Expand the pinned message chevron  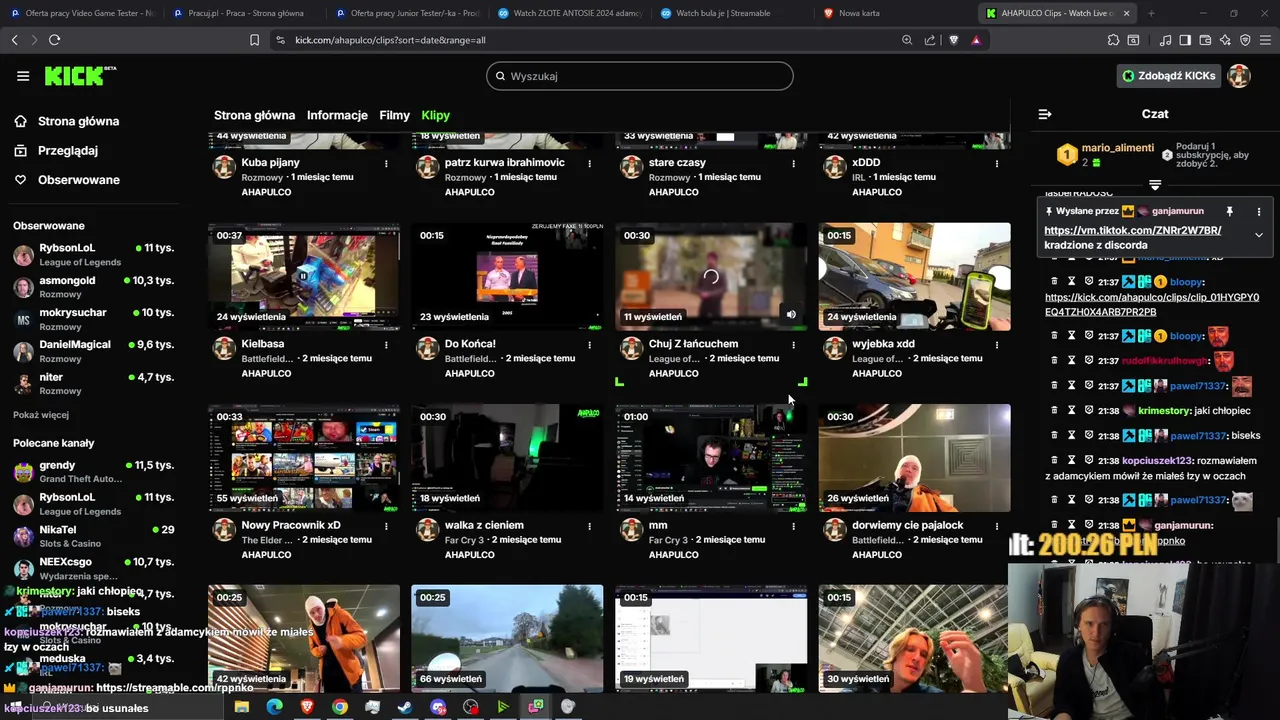click(x=1259, y=235)
